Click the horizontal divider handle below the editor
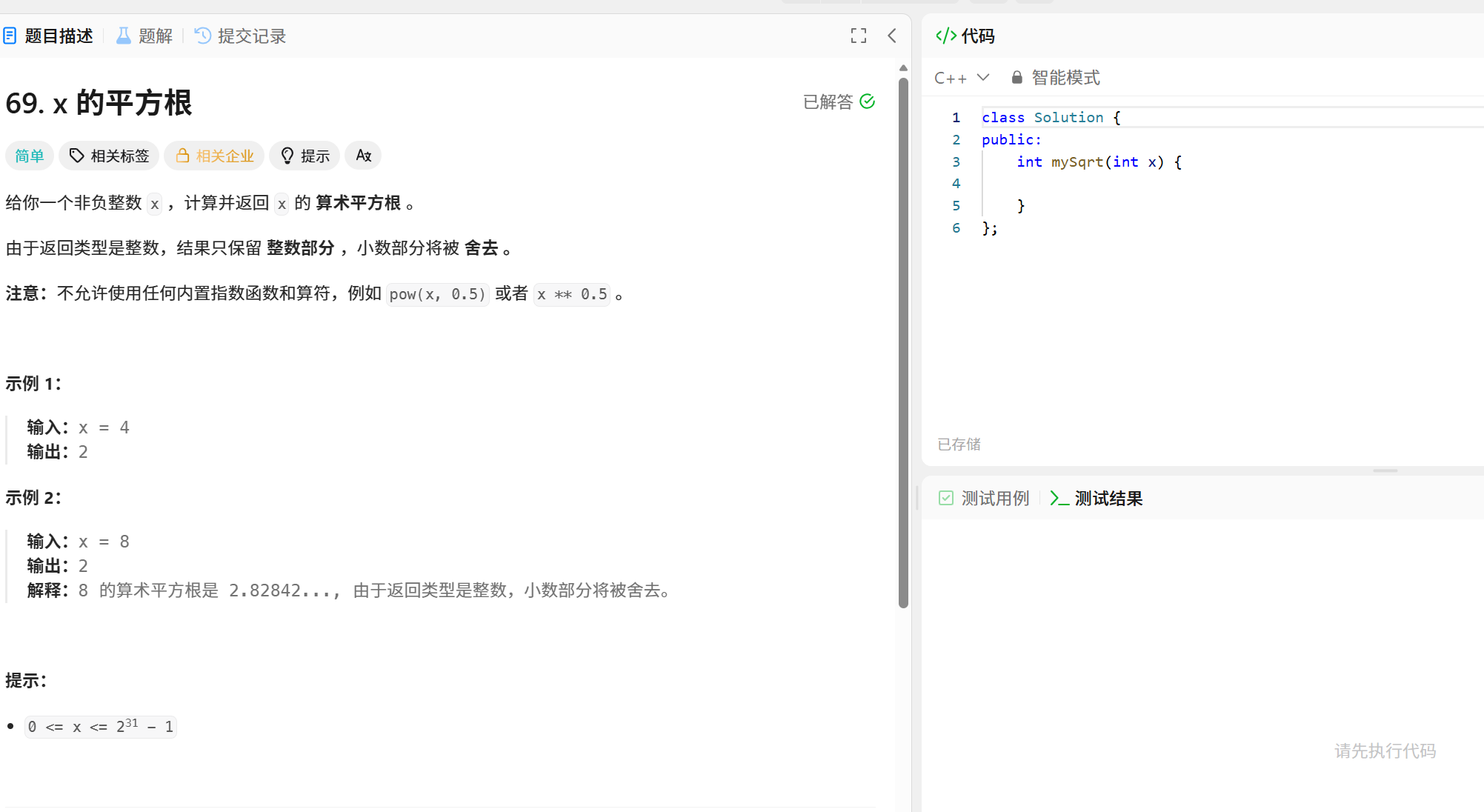 point(1385,470)
